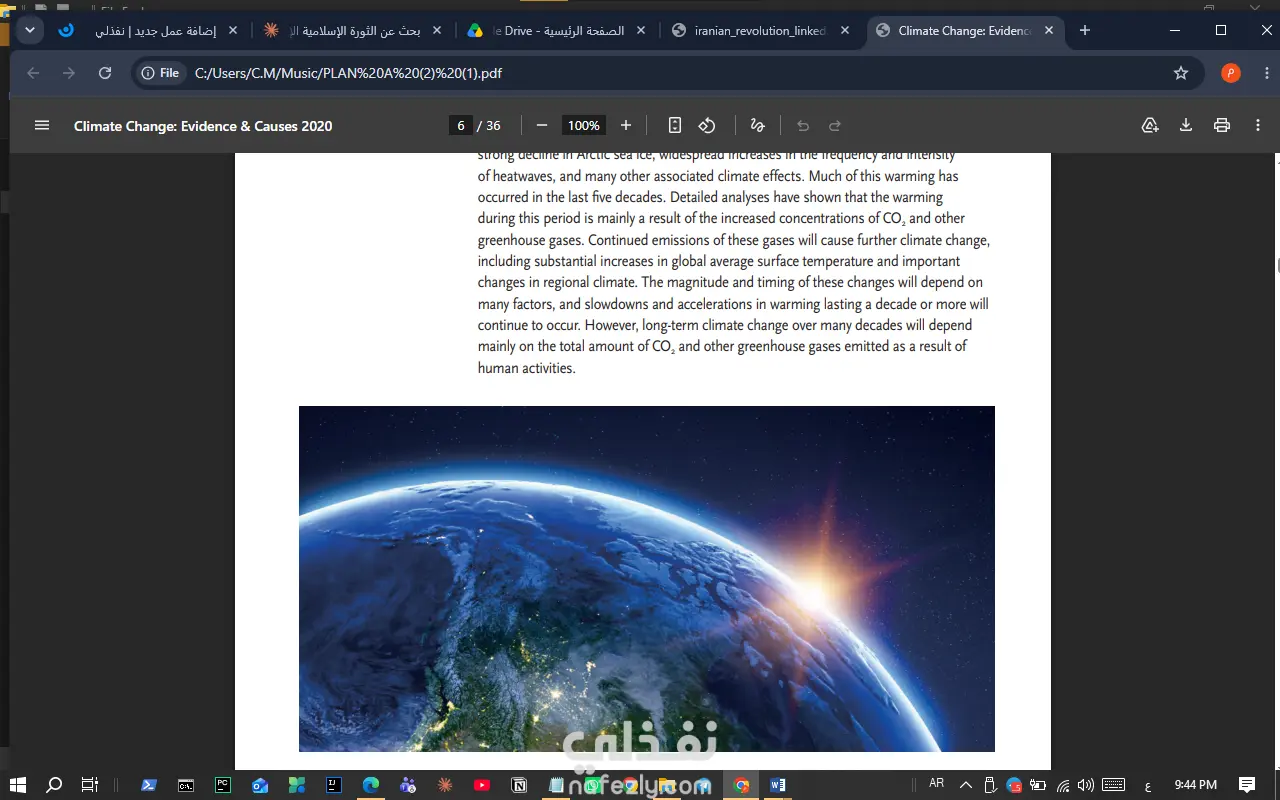
Task: Click the page number field showing 6
Action: 461,125
